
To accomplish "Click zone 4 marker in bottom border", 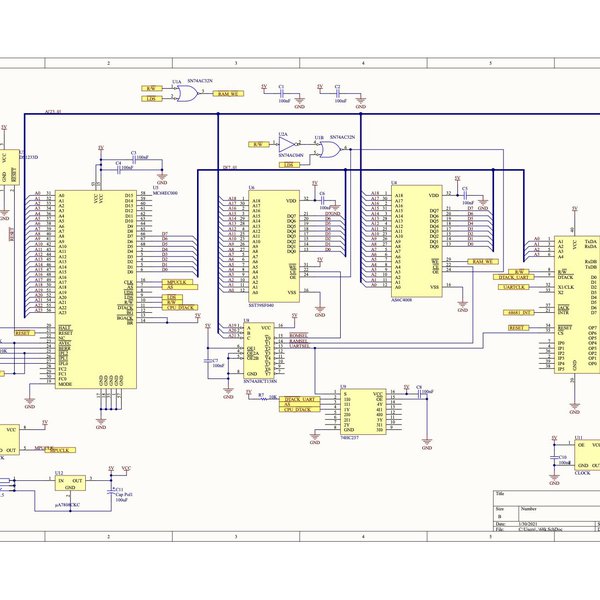I will [363, 536].
